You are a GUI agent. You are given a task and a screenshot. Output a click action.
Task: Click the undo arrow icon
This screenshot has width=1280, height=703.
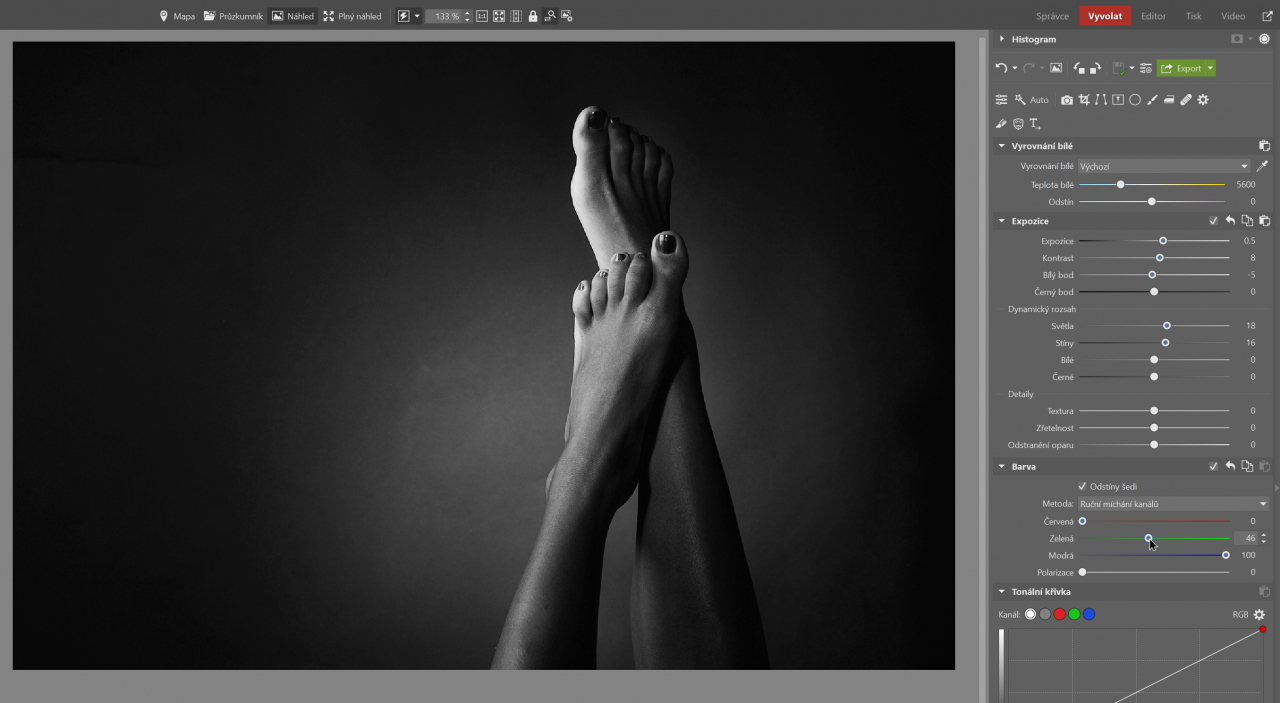1001,68
